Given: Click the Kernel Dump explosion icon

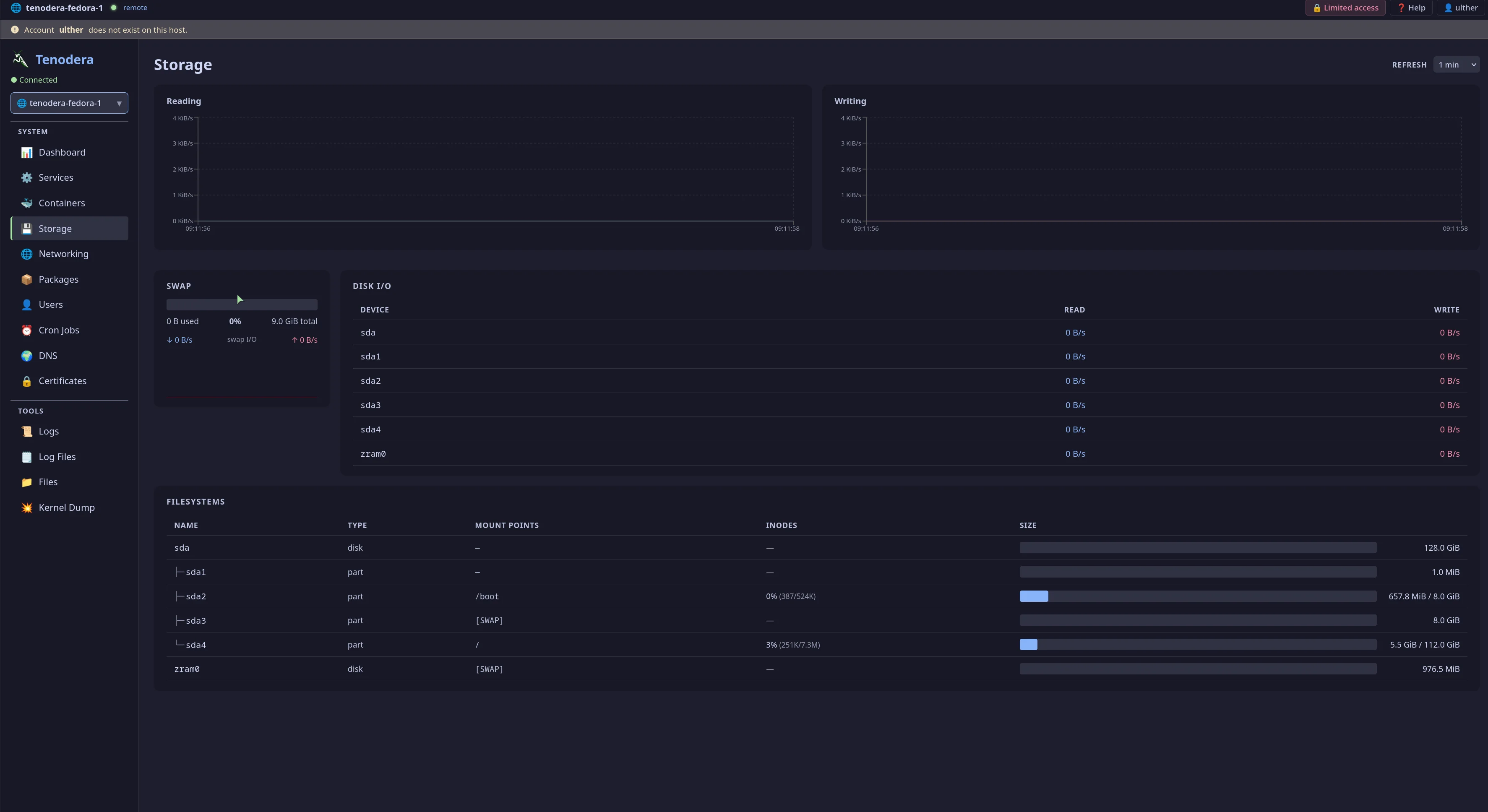Looking at the screenshot, I should (26, 507).
